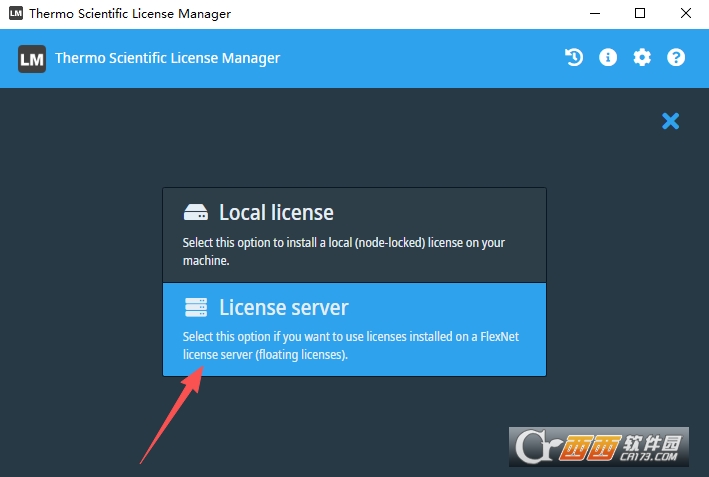The width and height of the screenshot is (709, 477).
Task: Click the title bar LM app icon
Action: pyautogui.click(x=16, y=13)
